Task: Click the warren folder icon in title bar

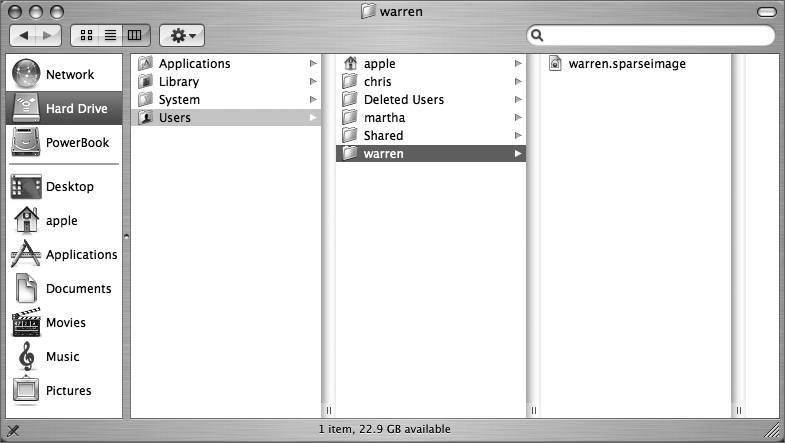Action: pos(368,11)
